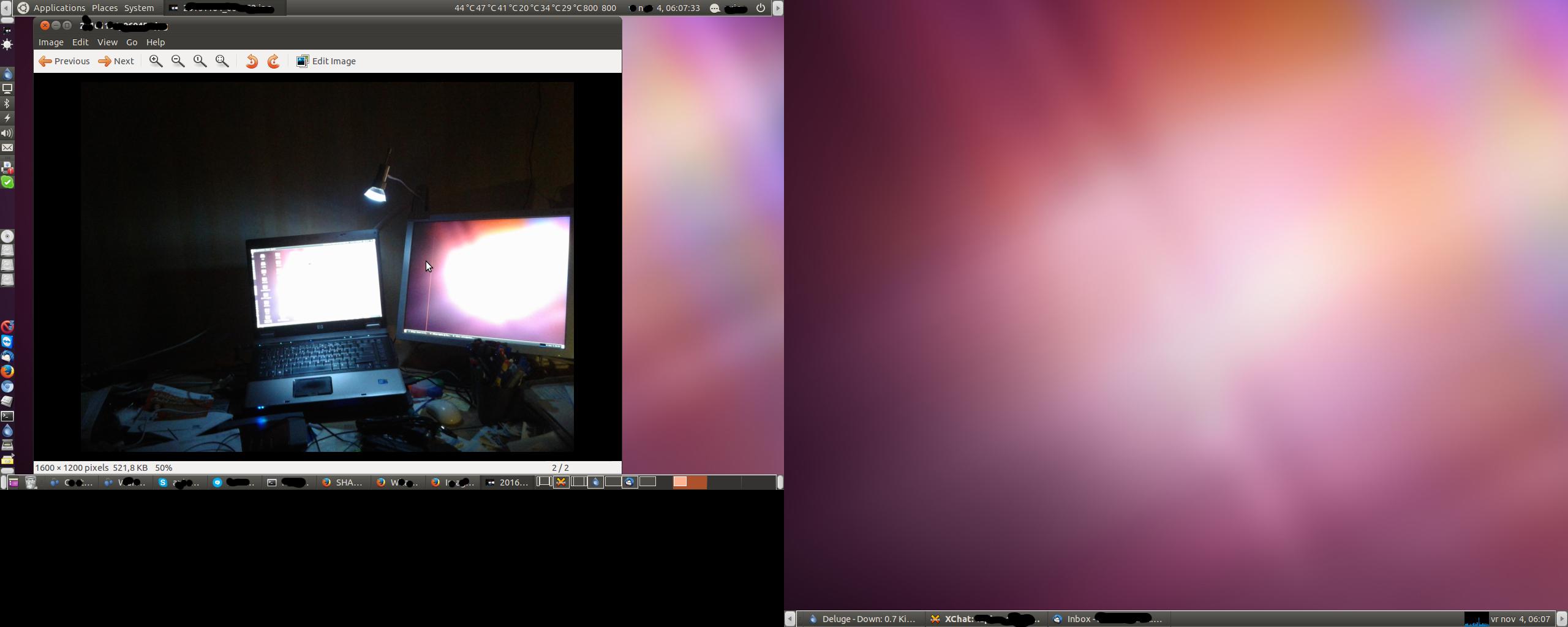This screenshot has height=627, width=1568.
Task: Go to the previous image
Action: coord(64,61)
